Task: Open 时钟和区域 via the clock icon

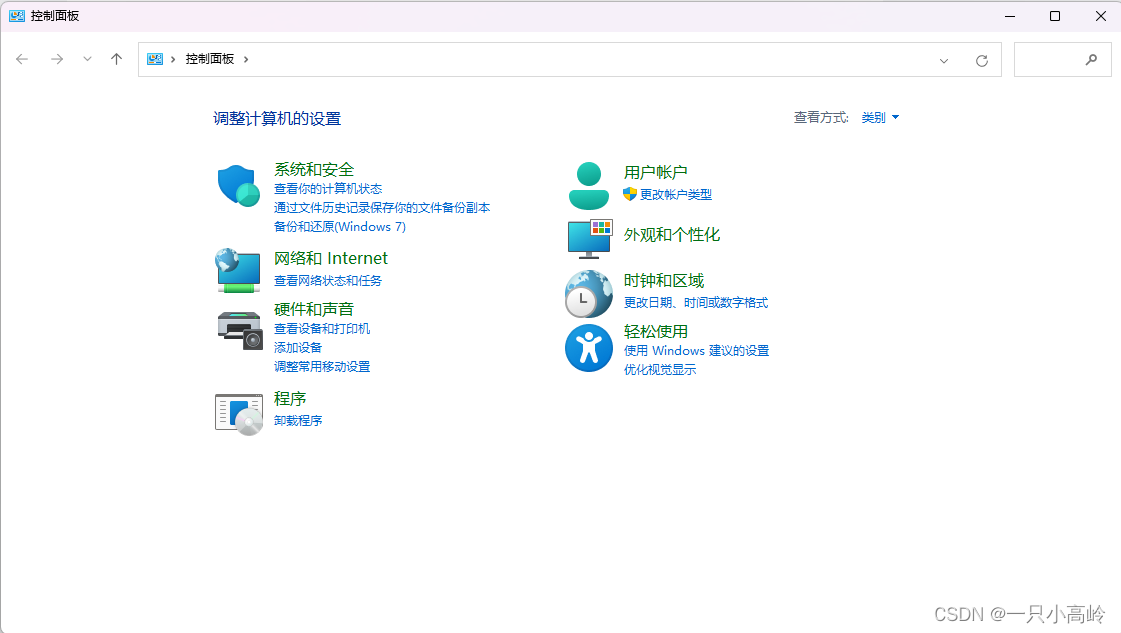Action: (x=588, y=293)
